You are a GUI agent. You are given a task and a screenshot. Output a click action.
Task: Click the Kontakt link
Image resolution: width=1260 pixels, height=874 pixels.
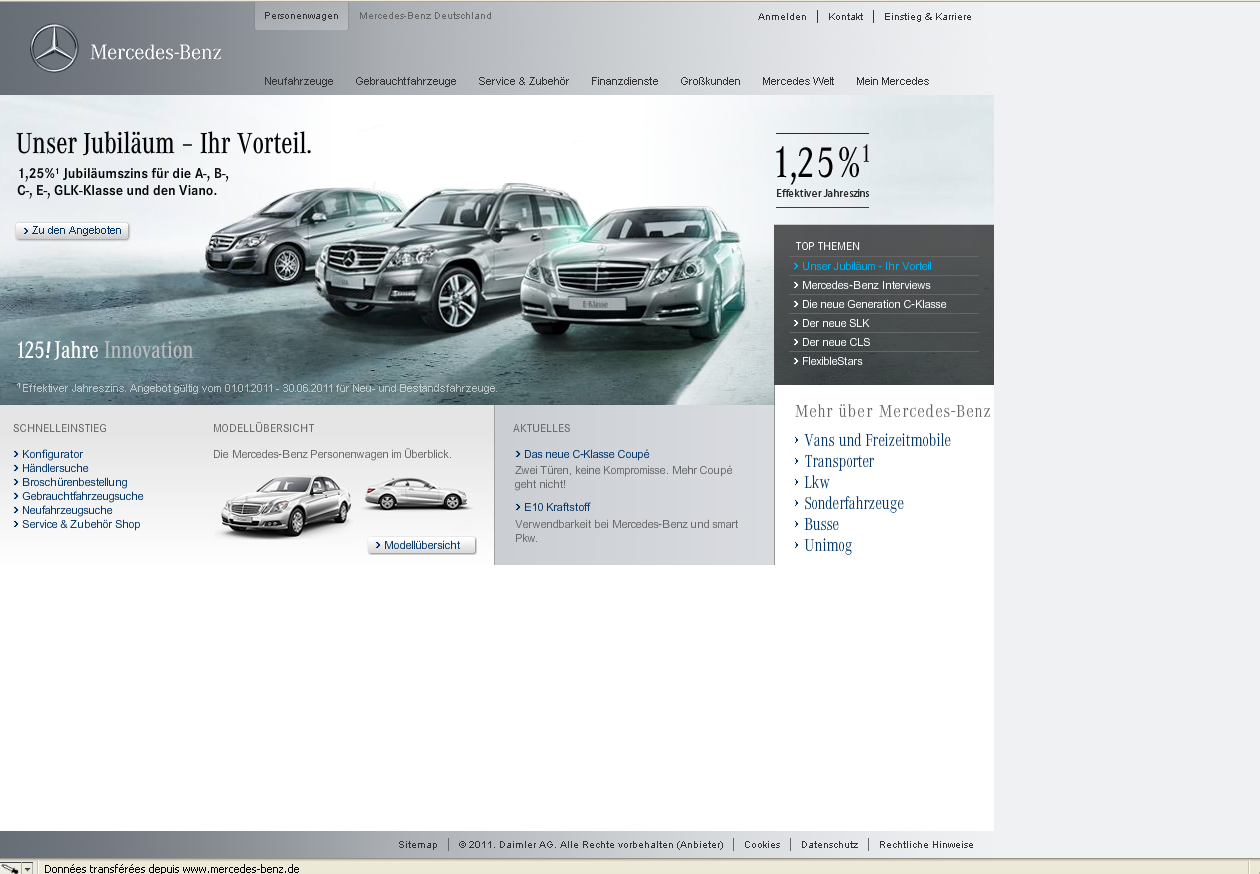click(x=845, y=17)
